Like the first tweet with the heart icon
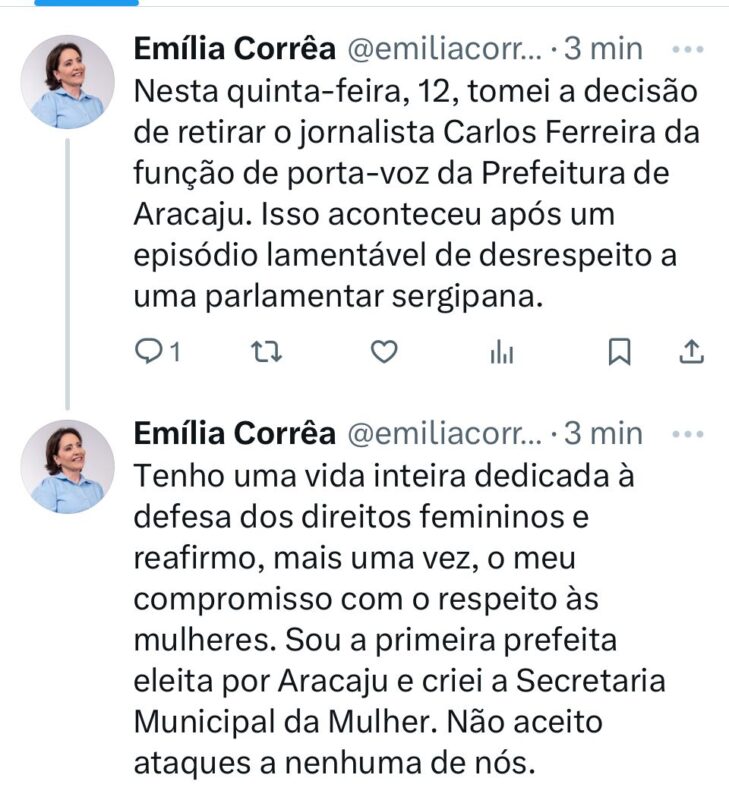The height and width of the screenshot is (800, 729). click(x=384, y=352)
